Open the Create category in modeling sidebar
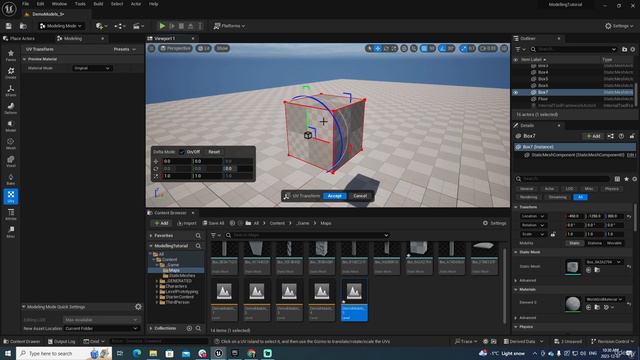 pos(11,73)
